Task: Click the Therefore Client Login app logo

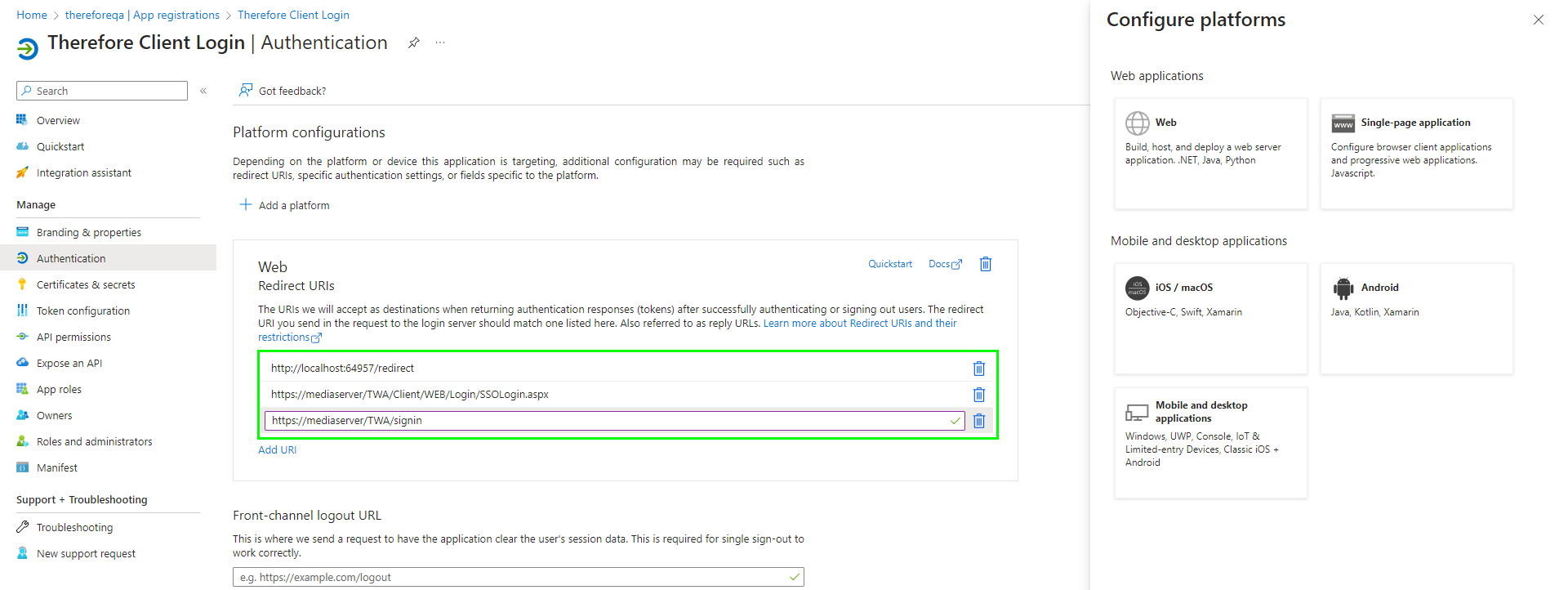Action: (27, 49)
